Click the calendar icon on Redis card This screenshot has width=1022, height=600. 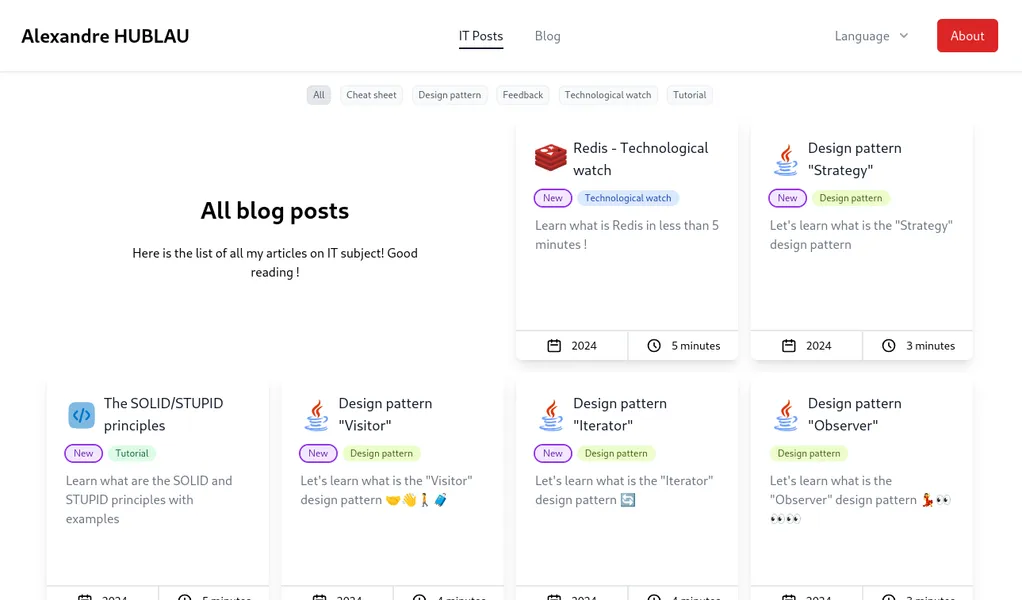[554, 346]
